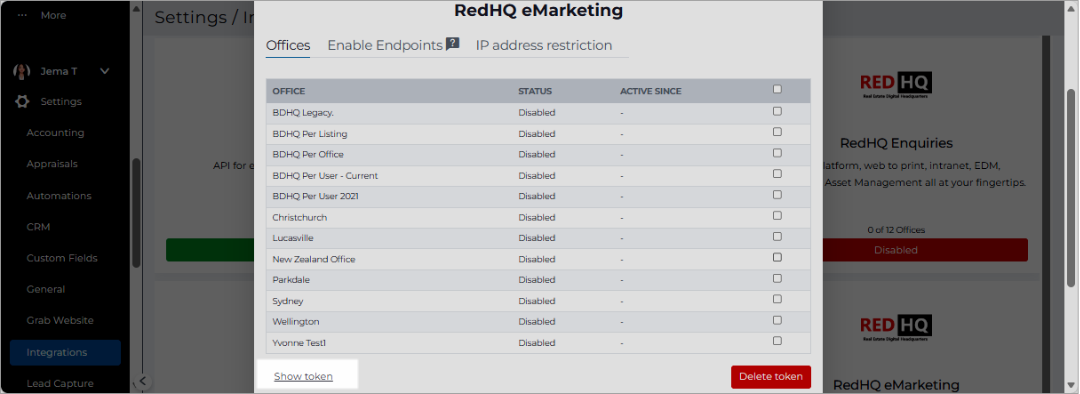Click the RedHQ Enquiries card title
Screen dimensions: 1080x394
point(896,143)
